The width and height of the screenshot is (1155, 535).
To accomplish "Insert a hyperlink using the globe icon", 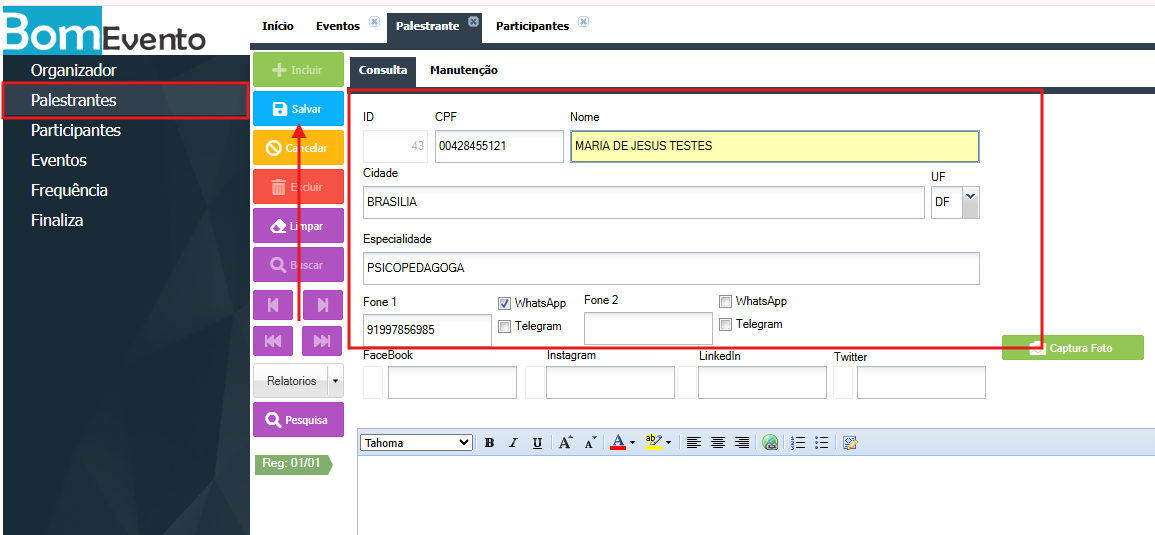I will pyautogui.click(x=770, y=443).
